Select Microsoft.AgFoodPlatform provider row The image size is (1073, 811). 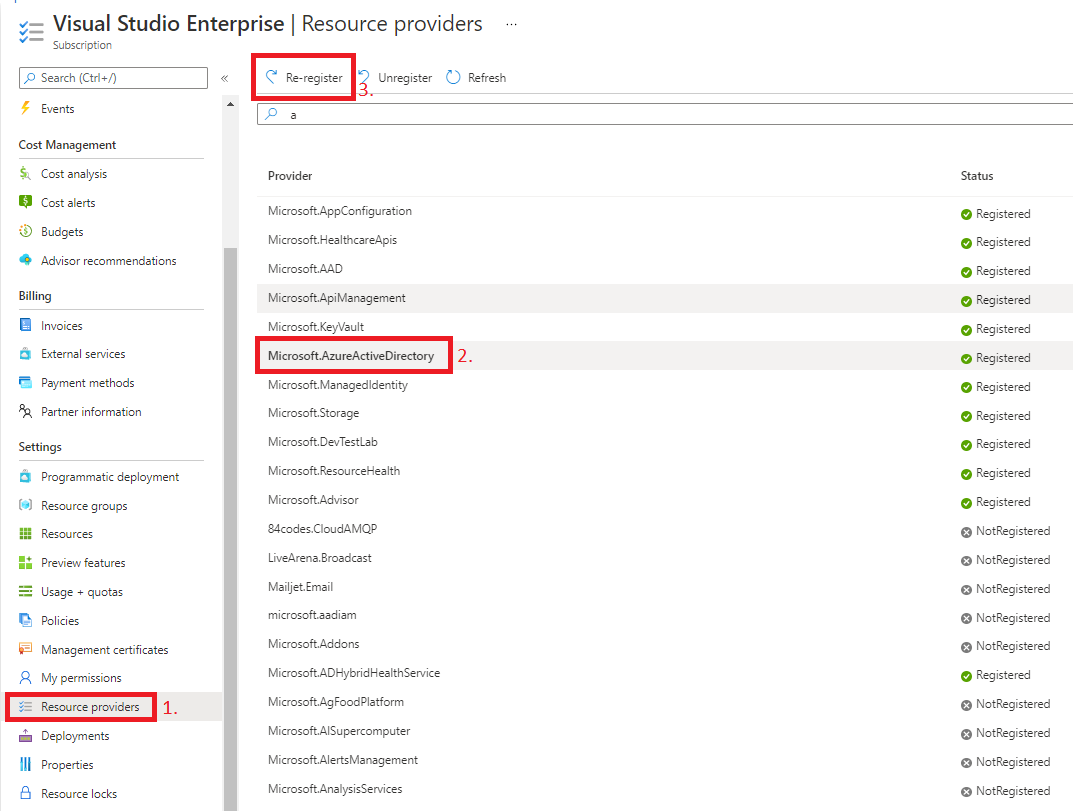coord(665,702)
